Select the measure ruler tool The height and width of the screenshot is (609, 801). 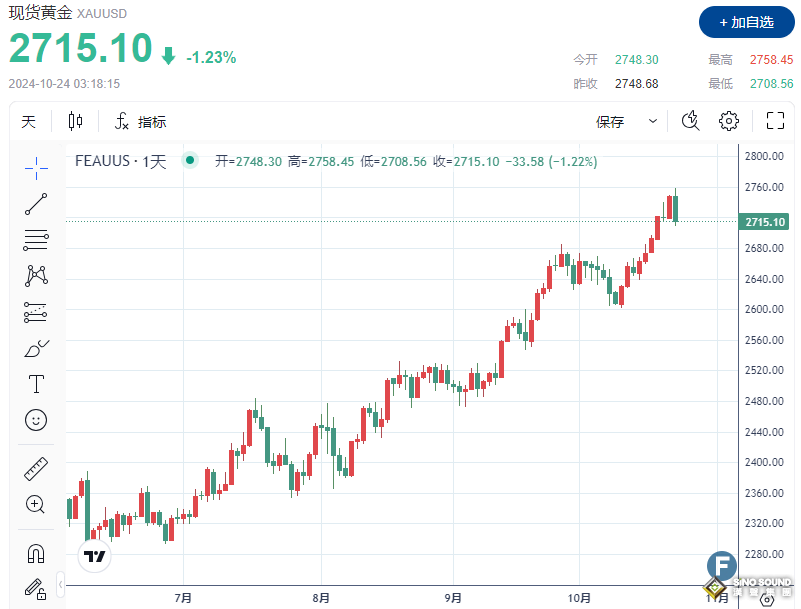[x=36, y=468]
